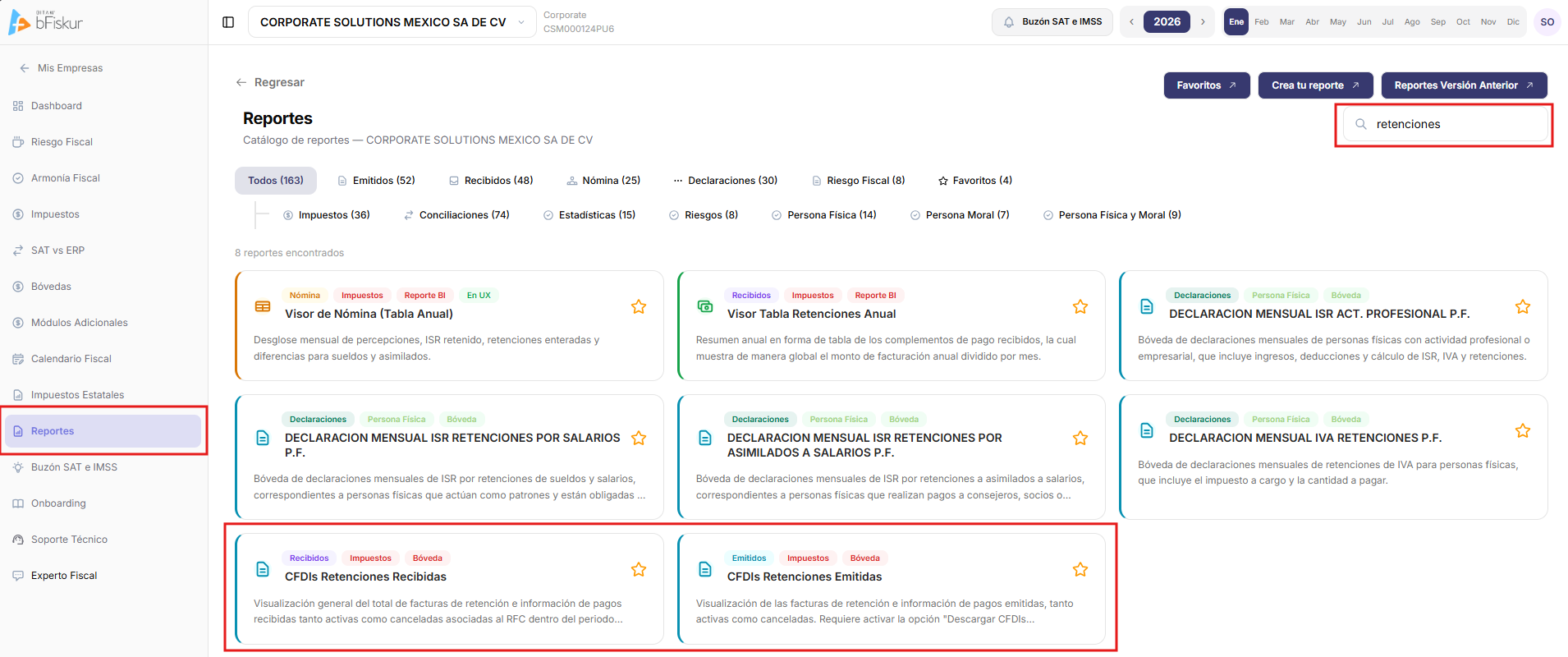Screen dimensions: 1568x657
Task: Open Buzón SAT e IMSS sidebar item
Action: pyautogui.click(x=103, y=467)
